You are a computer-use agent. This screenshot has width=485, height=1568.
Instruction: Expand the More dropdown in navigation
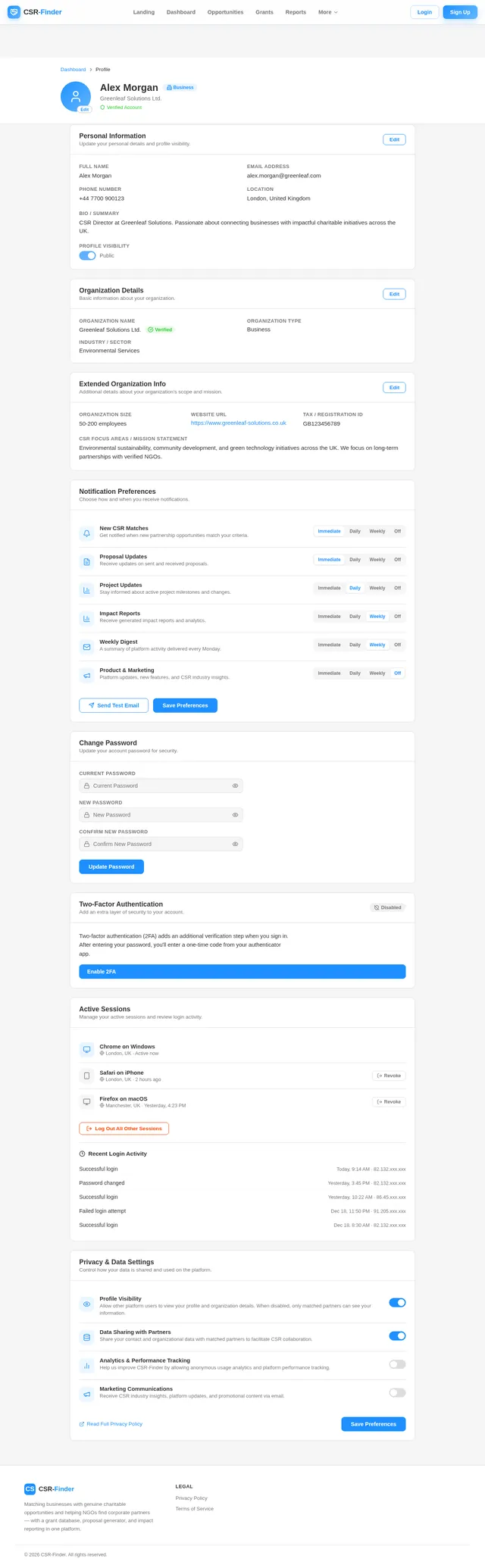pos(328,12)
